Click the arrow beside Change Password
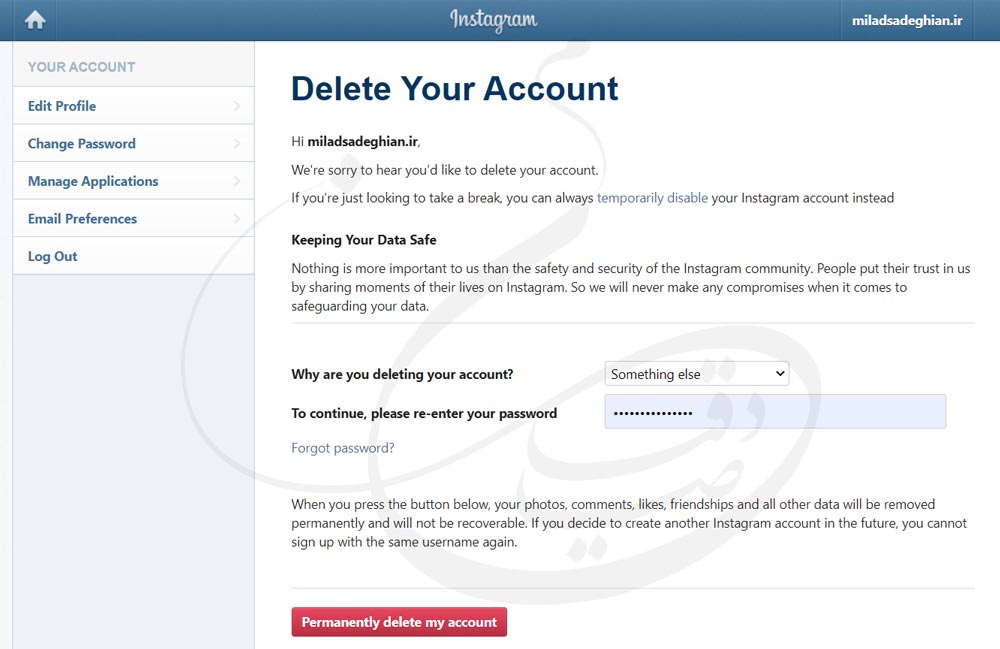1000x649 pixels. point(237,144)
